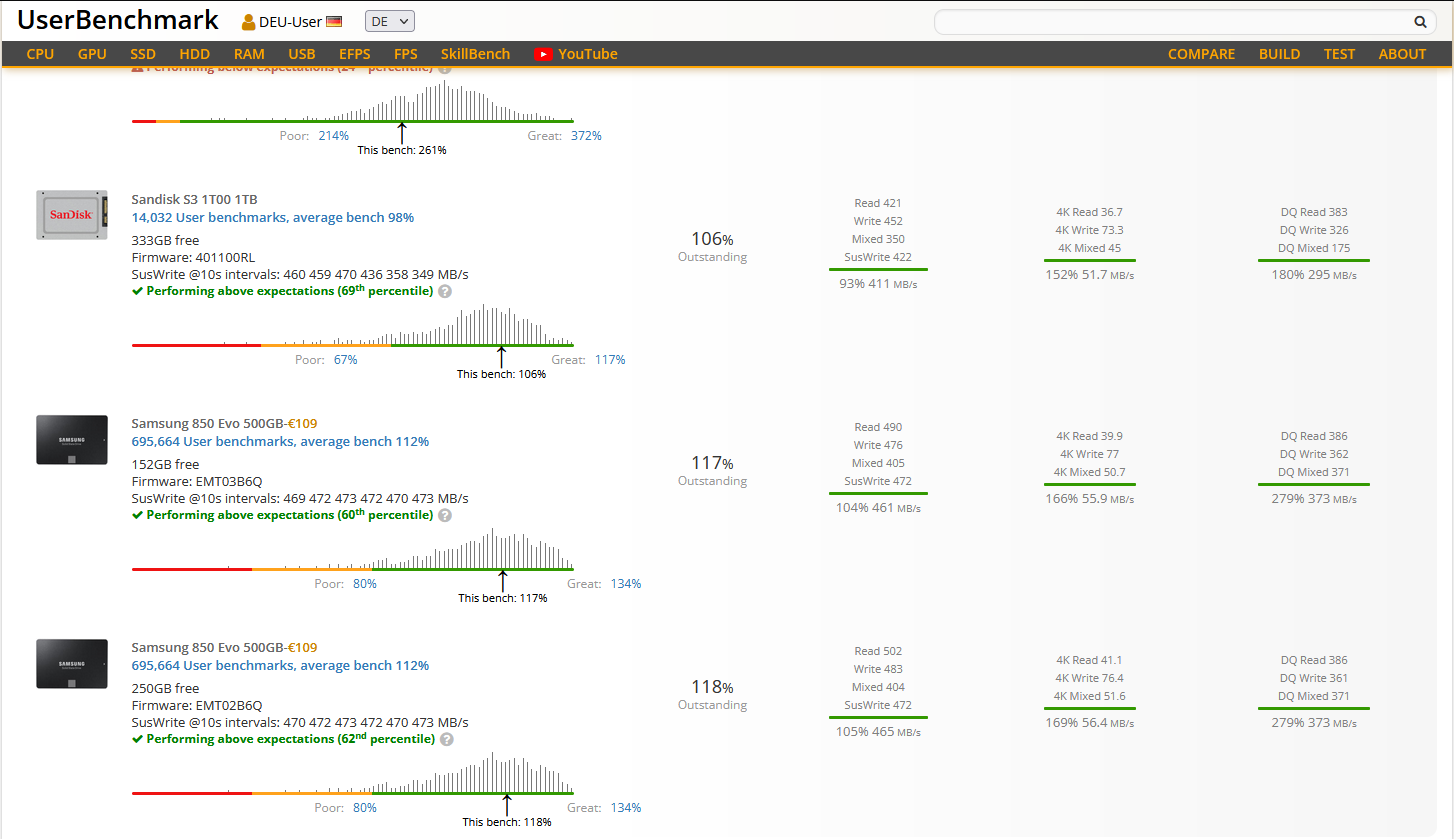The width and height of the screenshot is (1454, 839).
Task: Click the help icon beside 60th percentile
Action: coord(445,515)
